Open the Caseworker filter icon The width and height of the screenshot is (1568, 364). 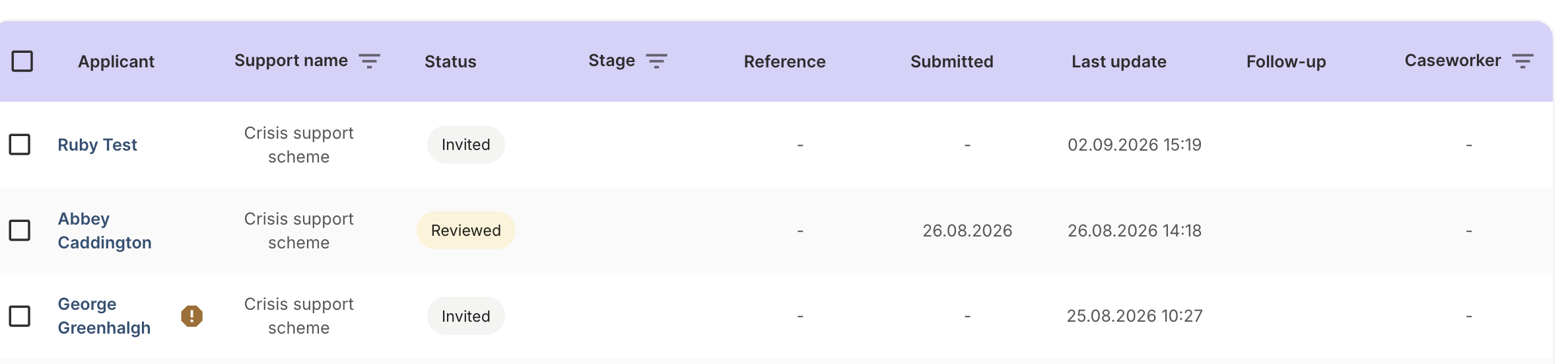pyautogui.click(x=1522, y=61)
